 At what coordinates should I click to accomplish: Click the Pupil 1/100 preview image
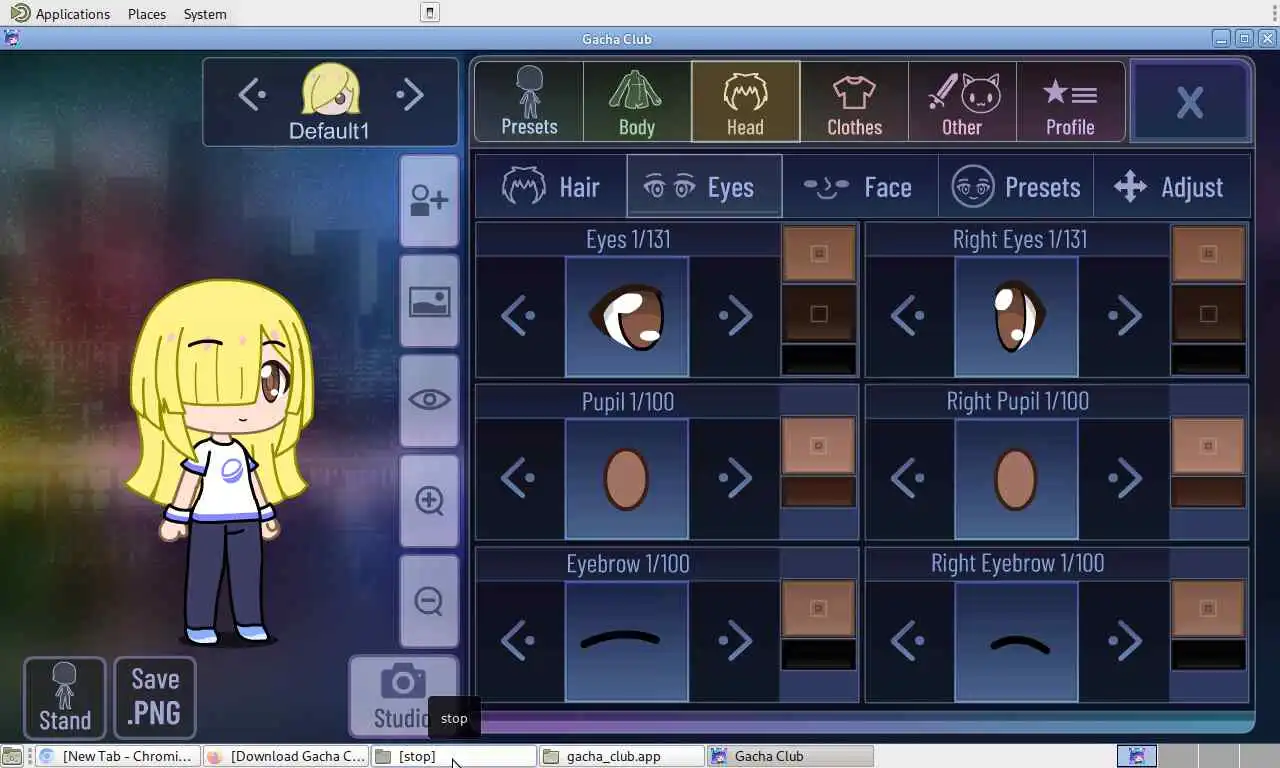627,478
